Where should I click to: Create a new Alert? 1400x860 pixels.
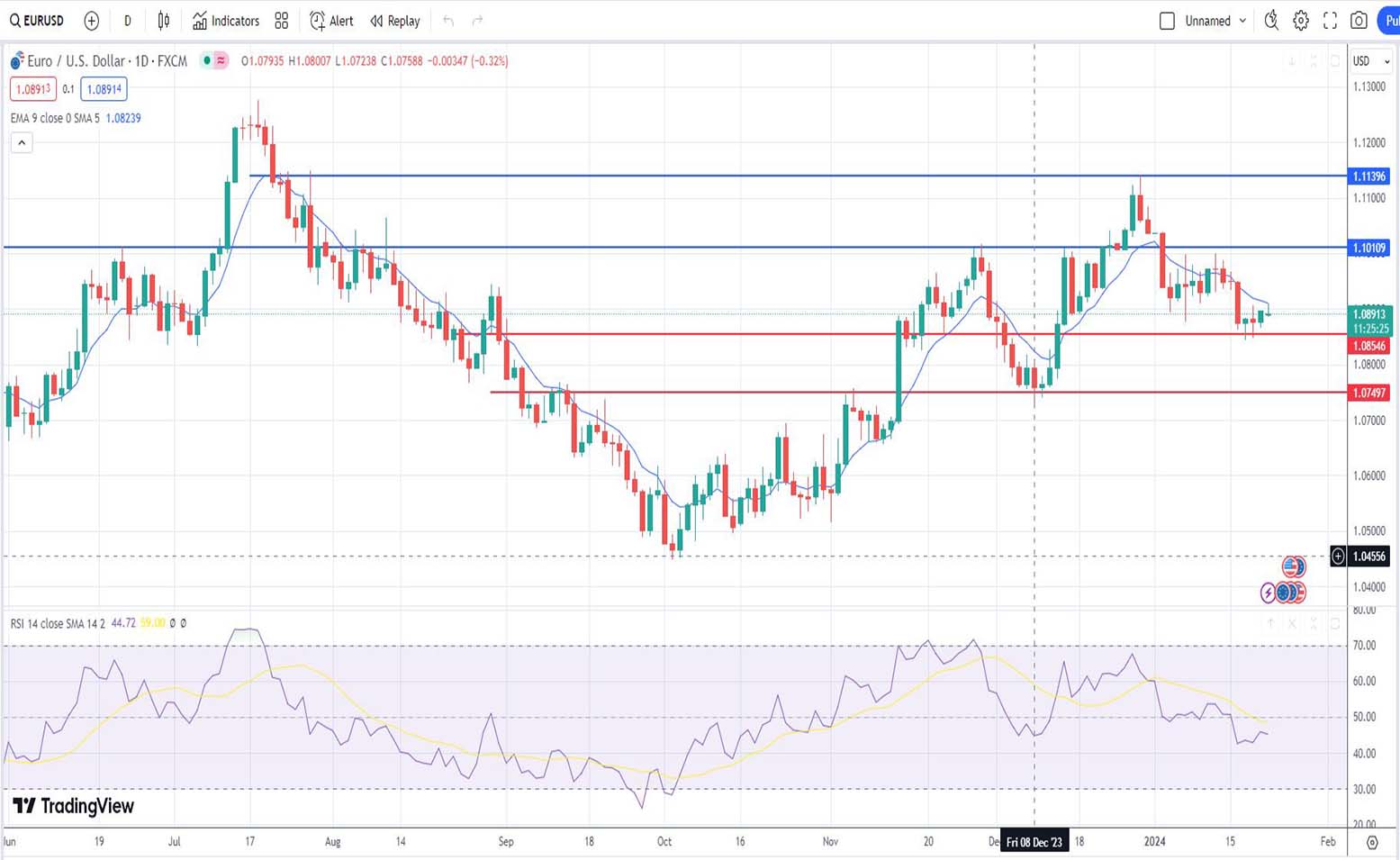331,21
